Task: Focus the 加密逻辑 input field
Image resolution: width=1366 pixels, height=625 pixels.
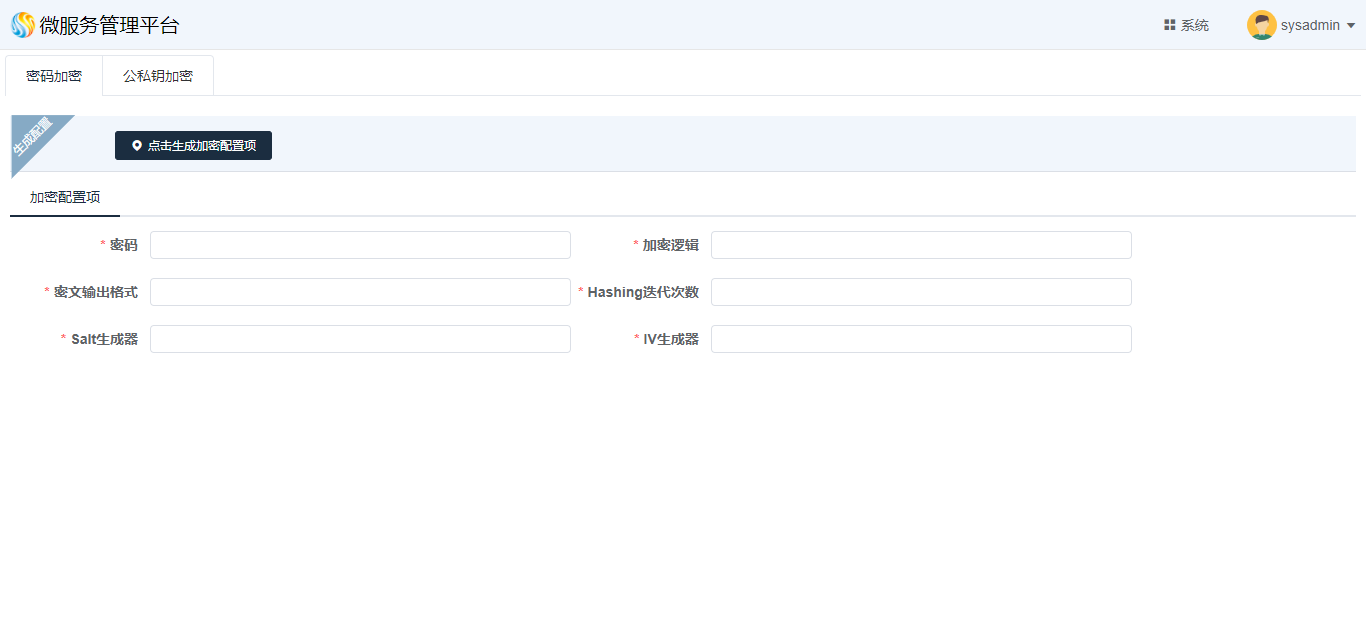Action: [x=921, y=245]
